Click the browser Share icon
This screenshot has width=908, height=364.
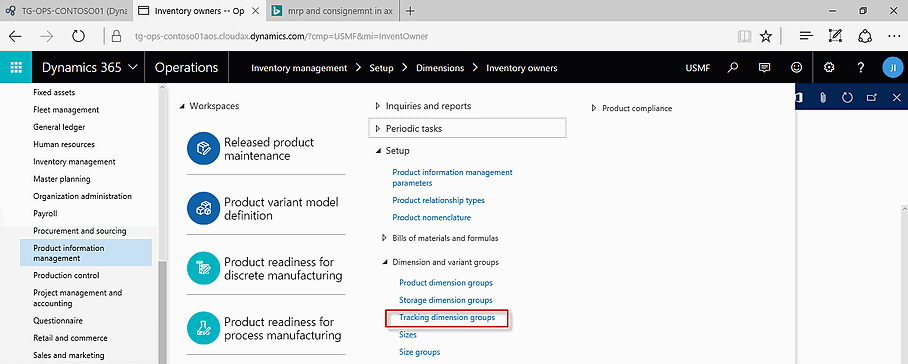[865, 36]
